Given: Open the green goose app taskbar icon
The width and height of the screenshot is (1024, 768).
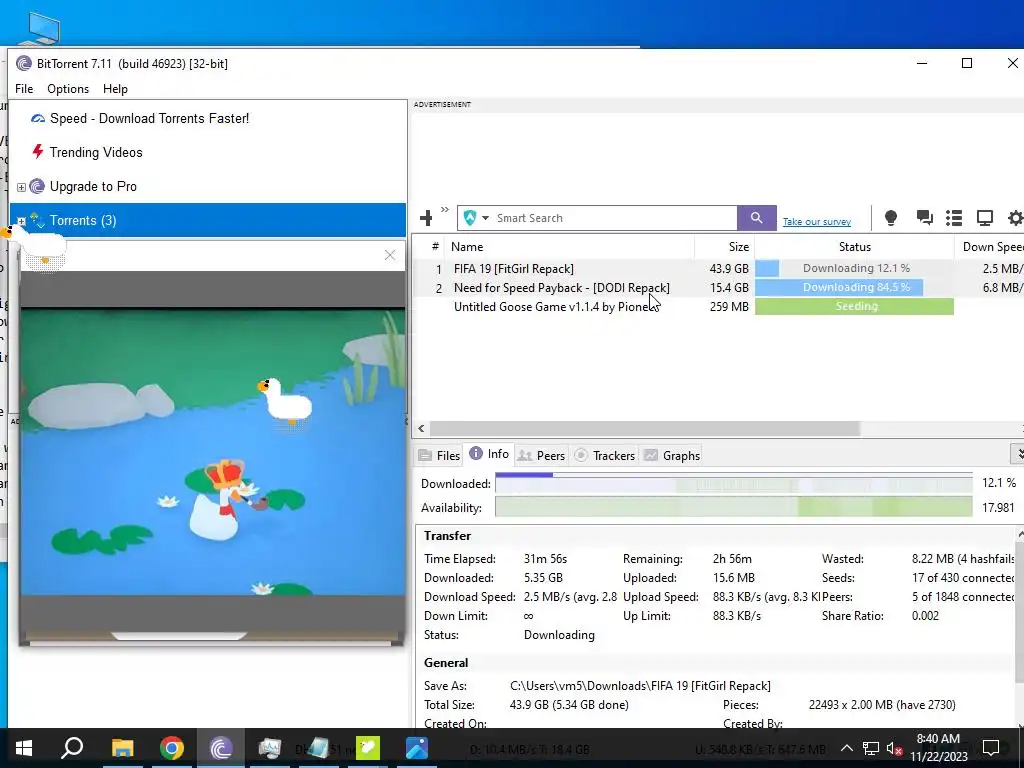Looking at the screenshot, I should [x=368, y=748].
